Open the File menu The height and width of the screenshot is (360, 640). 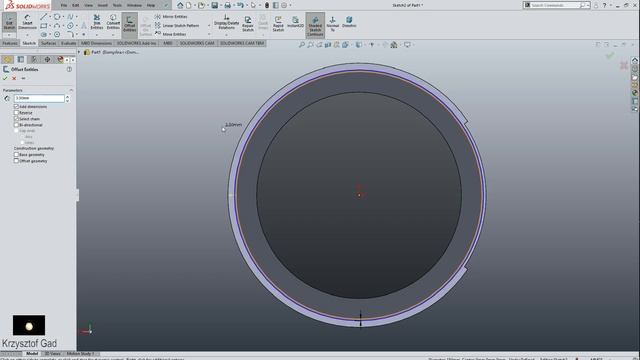click(64, 5)
